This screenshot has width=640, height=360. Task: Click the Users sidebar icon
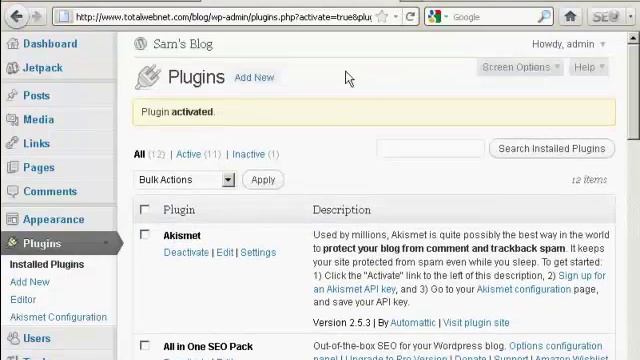13,338
